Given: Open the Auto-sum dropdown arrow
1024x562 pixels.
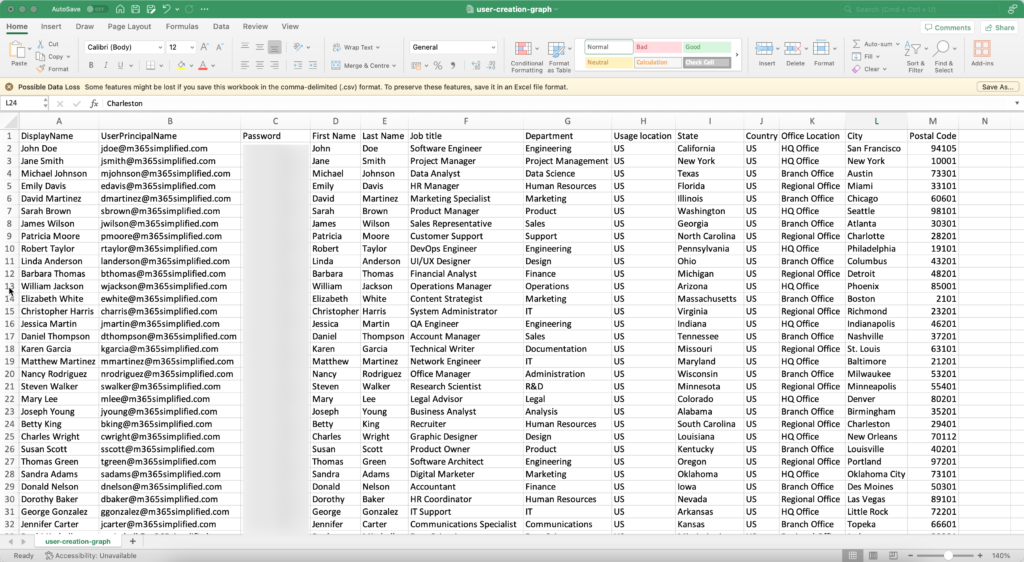Looking at the screenshot, I should tap(897, 44).
